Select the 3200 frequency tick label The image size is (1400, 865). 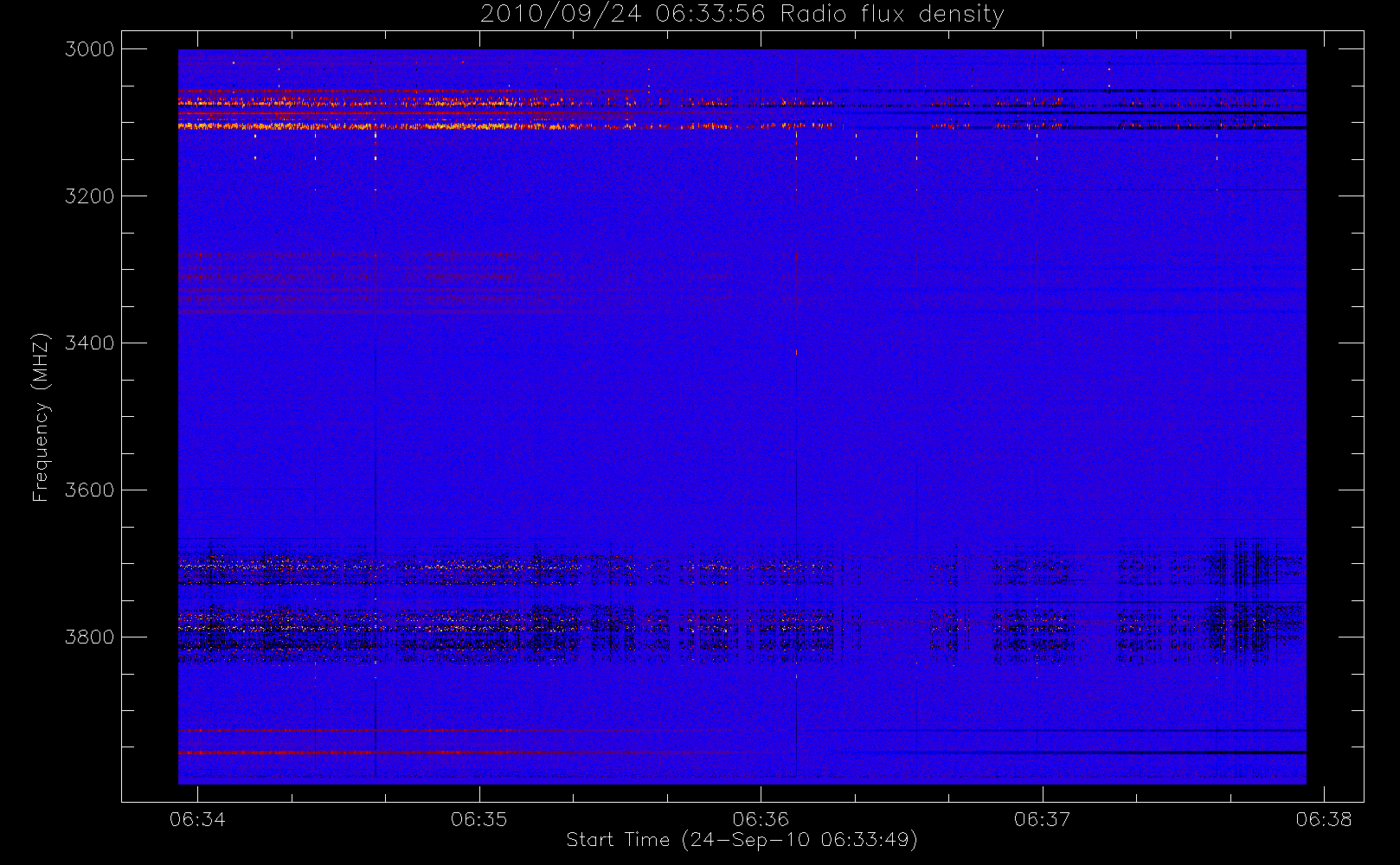tap(90, 196)
